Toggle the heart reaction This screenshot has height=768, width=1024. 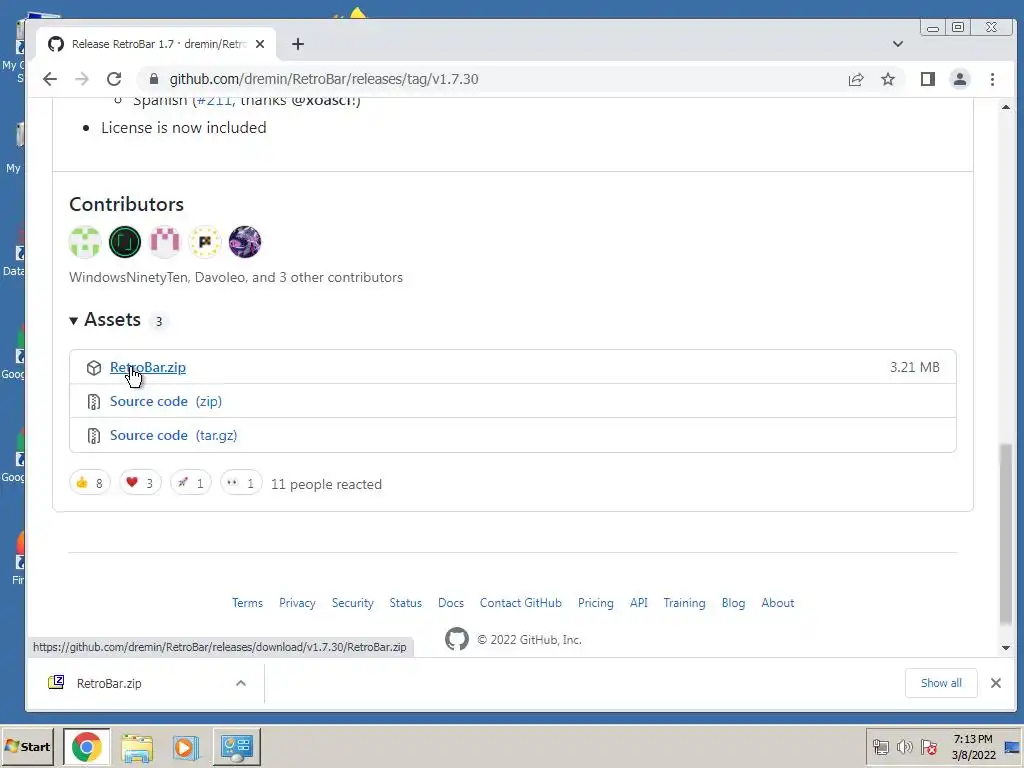coord(140,483)
